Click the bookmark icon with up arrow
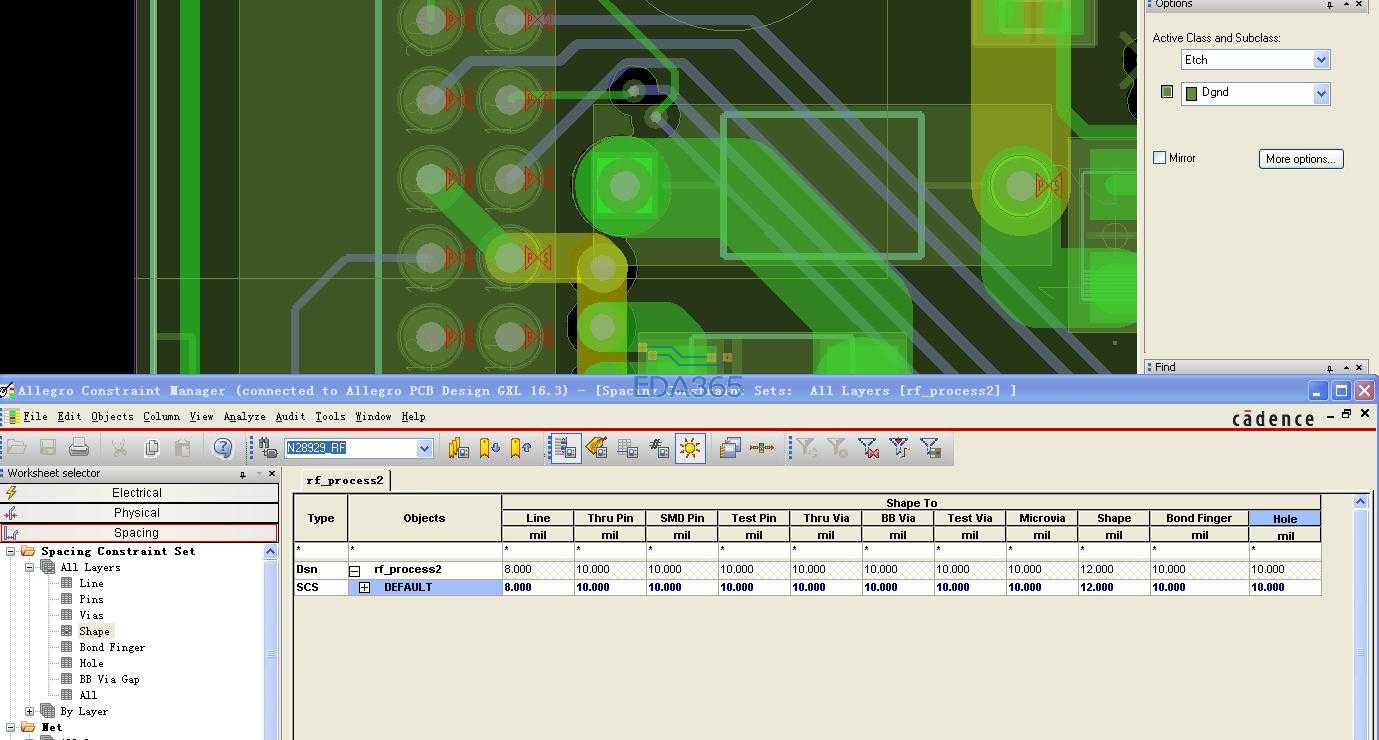The height and width of the screenshot is (740, 1379). [521, 448]
